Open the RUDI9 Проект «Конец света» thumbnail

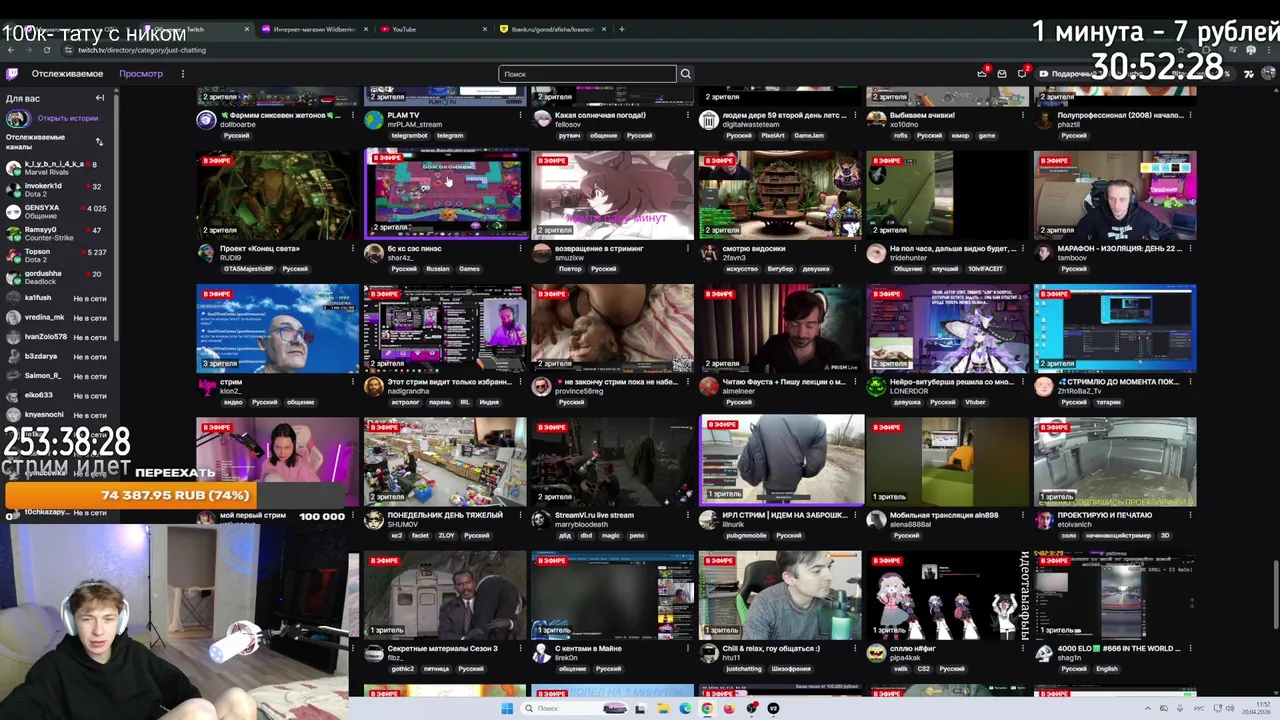coord(277,195)
